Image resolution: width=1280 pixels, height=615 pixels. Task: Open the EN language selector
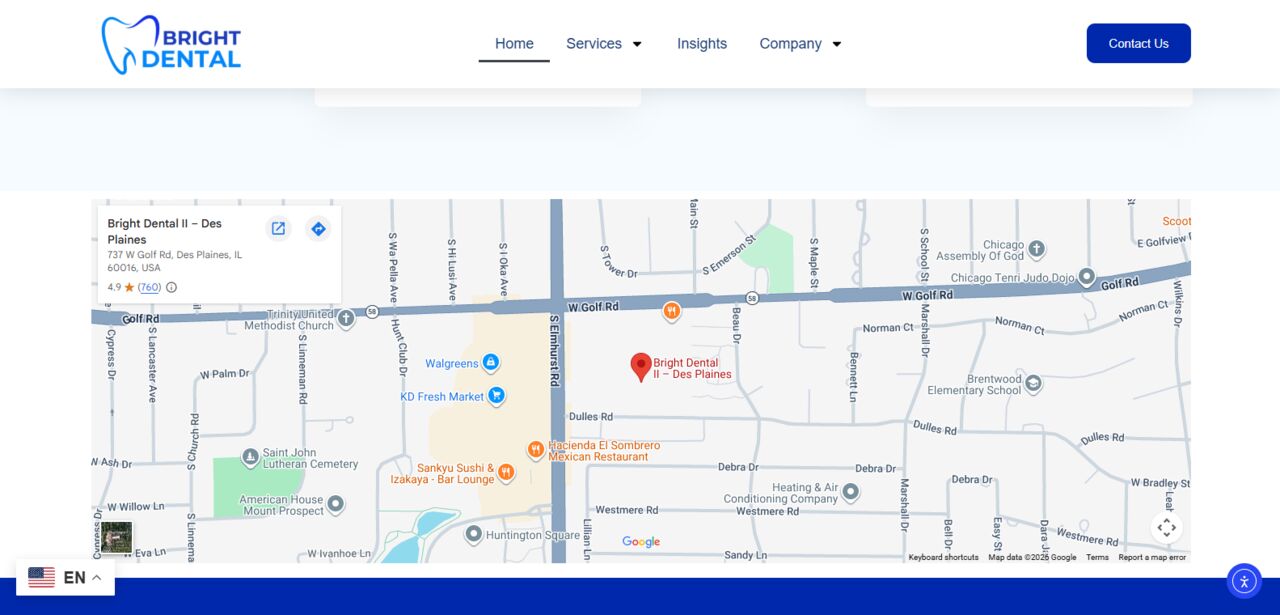pos(65,577)
